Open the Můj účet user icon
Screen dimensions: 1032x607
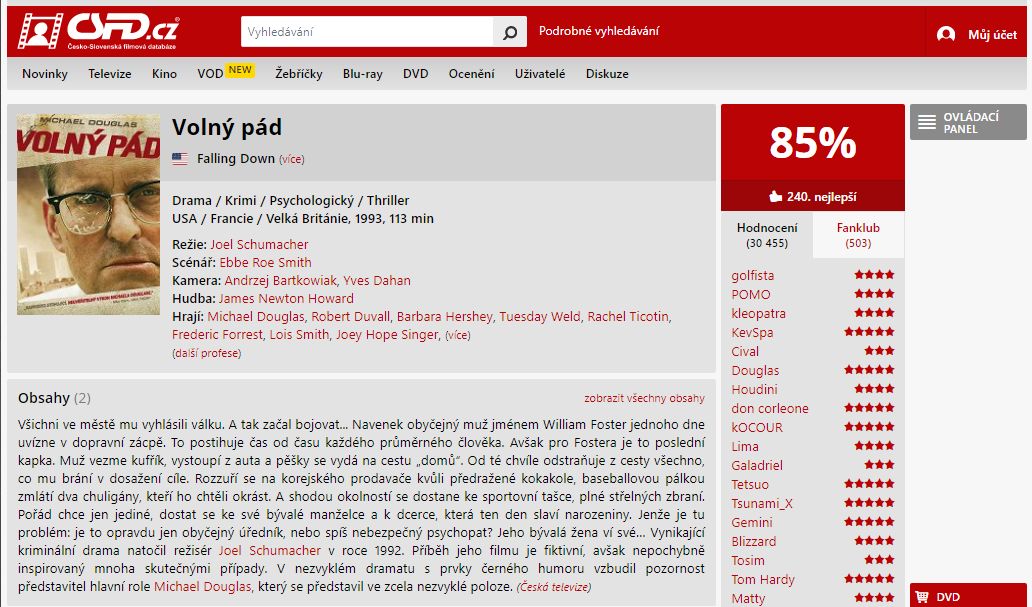(x=946, y=34)
